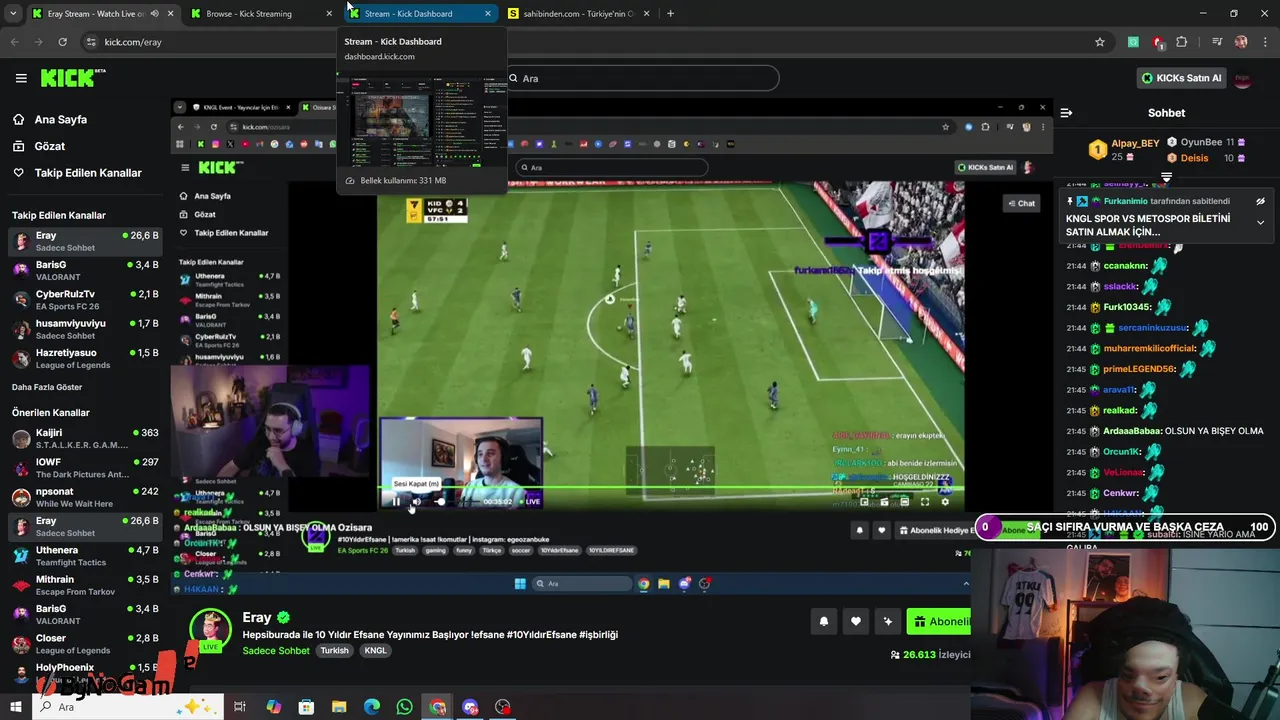
Task: Focus the Kick Ara search field
Action: 640,78
